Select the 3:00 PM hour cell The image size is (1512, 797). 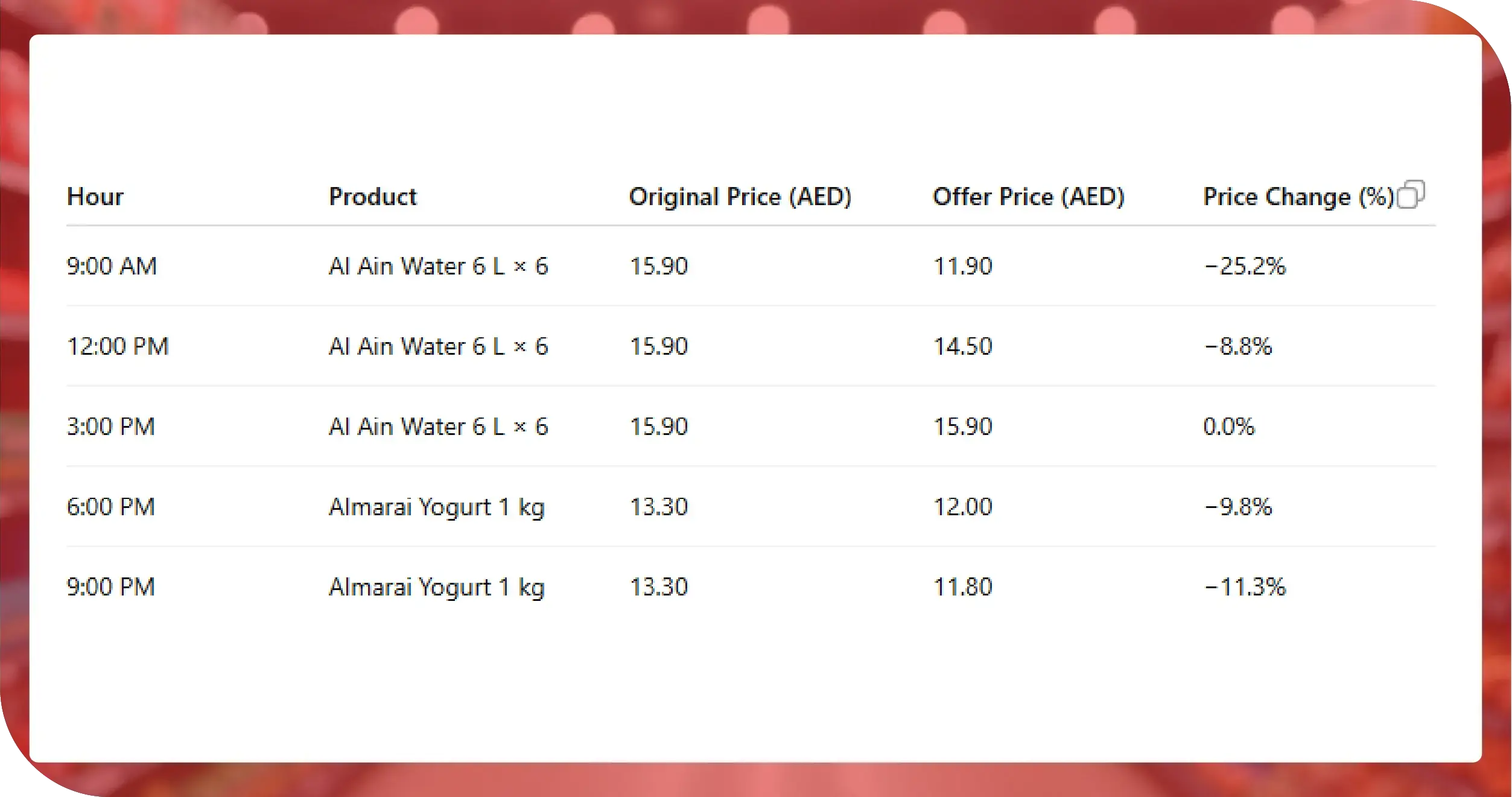(111, 427)
